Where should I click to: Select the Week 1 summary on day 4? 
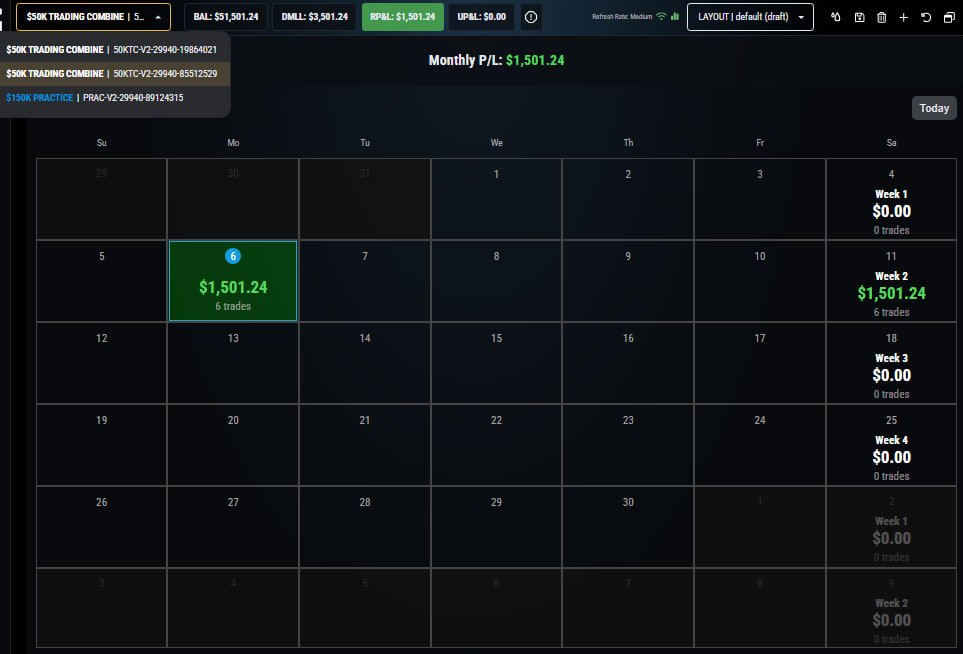click(891, 199)
